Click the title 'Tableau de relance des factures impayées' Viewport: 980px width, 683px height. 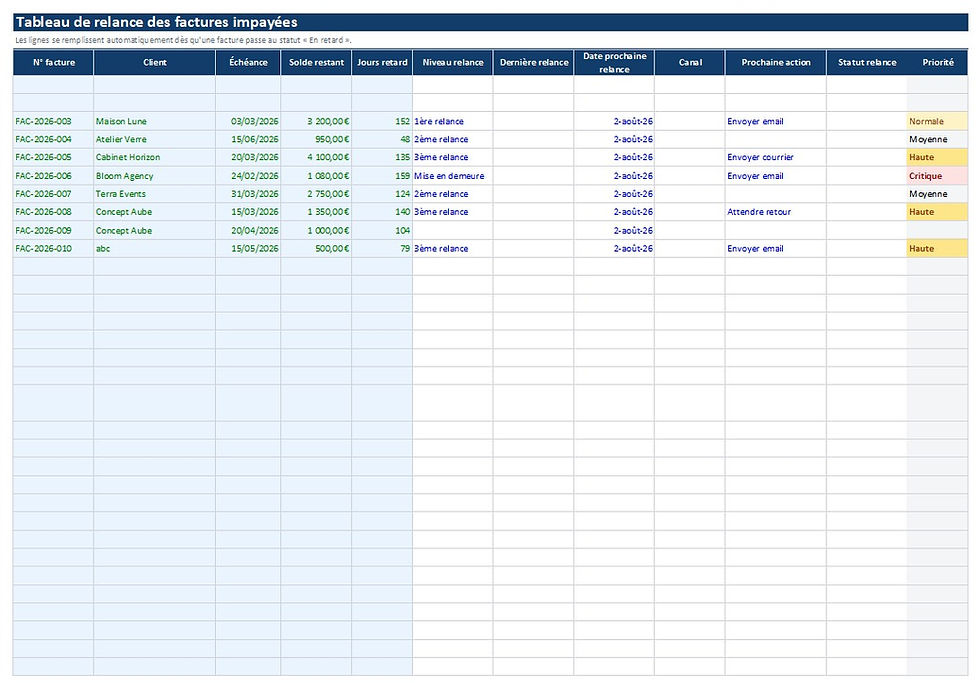(156, 22)
